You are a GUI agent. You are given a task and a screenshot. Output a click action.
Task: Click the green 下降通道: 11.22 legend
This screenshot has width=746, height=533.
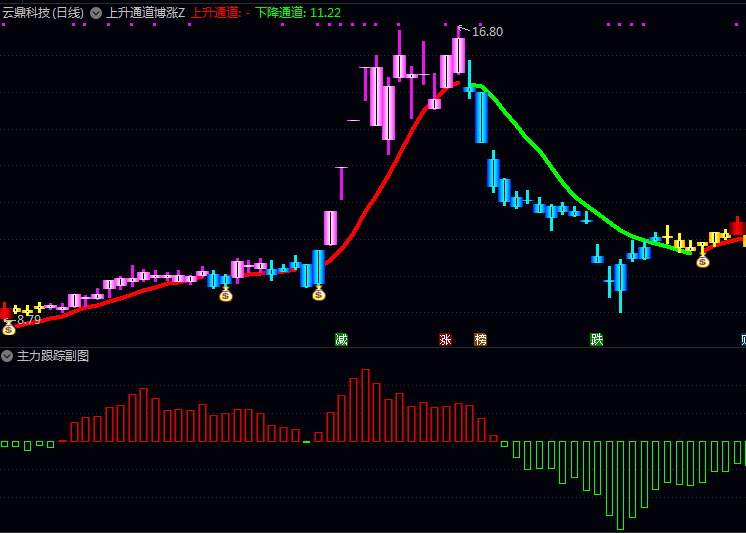(x=297, y=13)
